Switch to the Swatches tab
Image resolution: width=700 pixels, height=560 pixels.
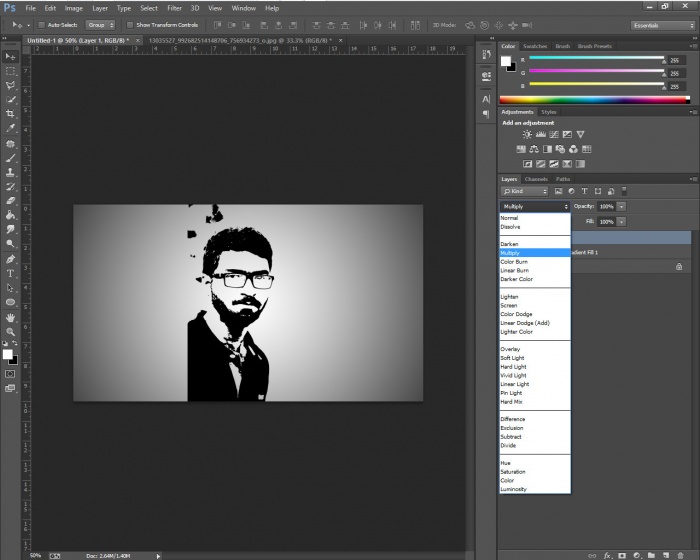[x=536, y=46]
